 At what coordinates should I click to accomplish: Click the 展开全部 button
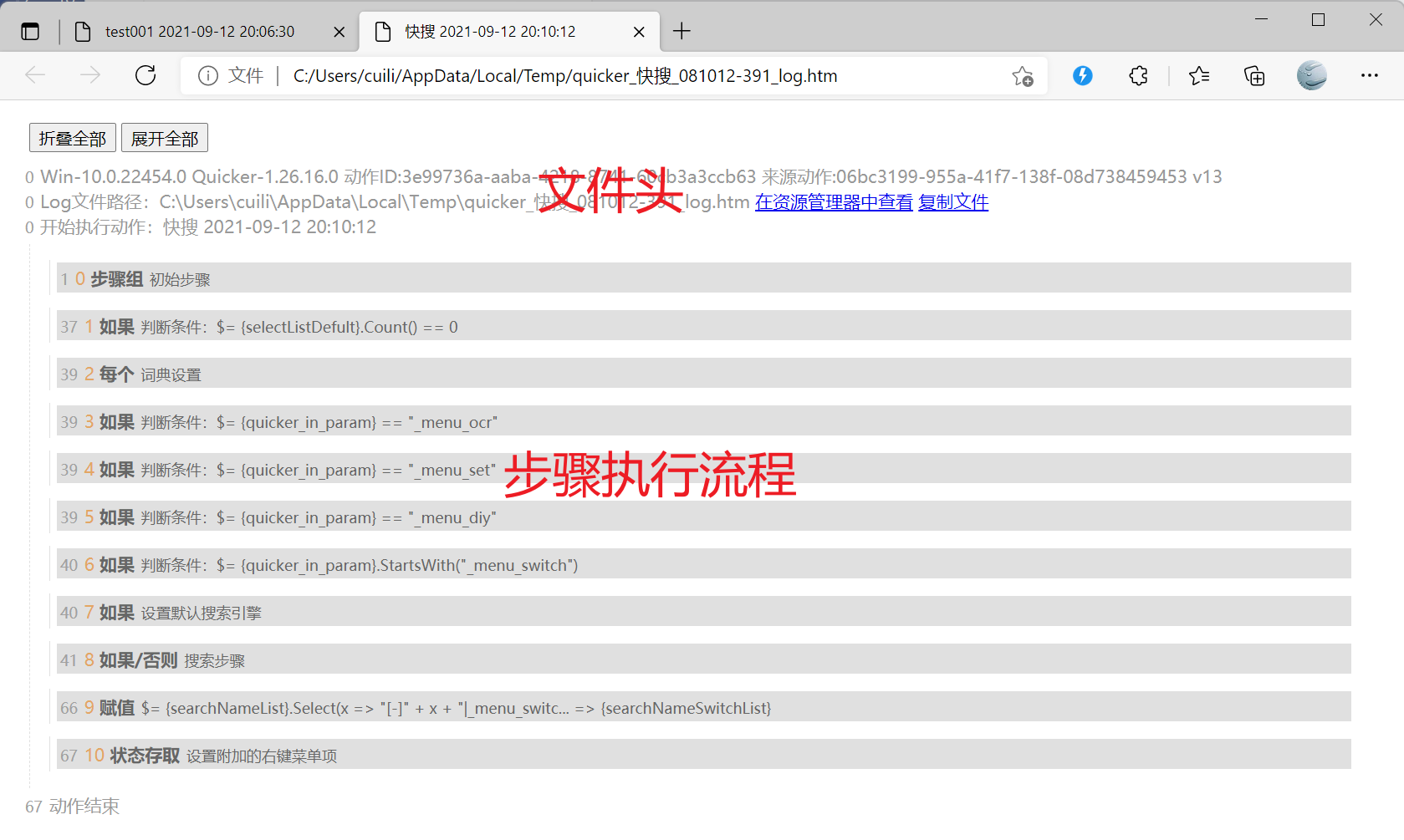tap(165, 138)
